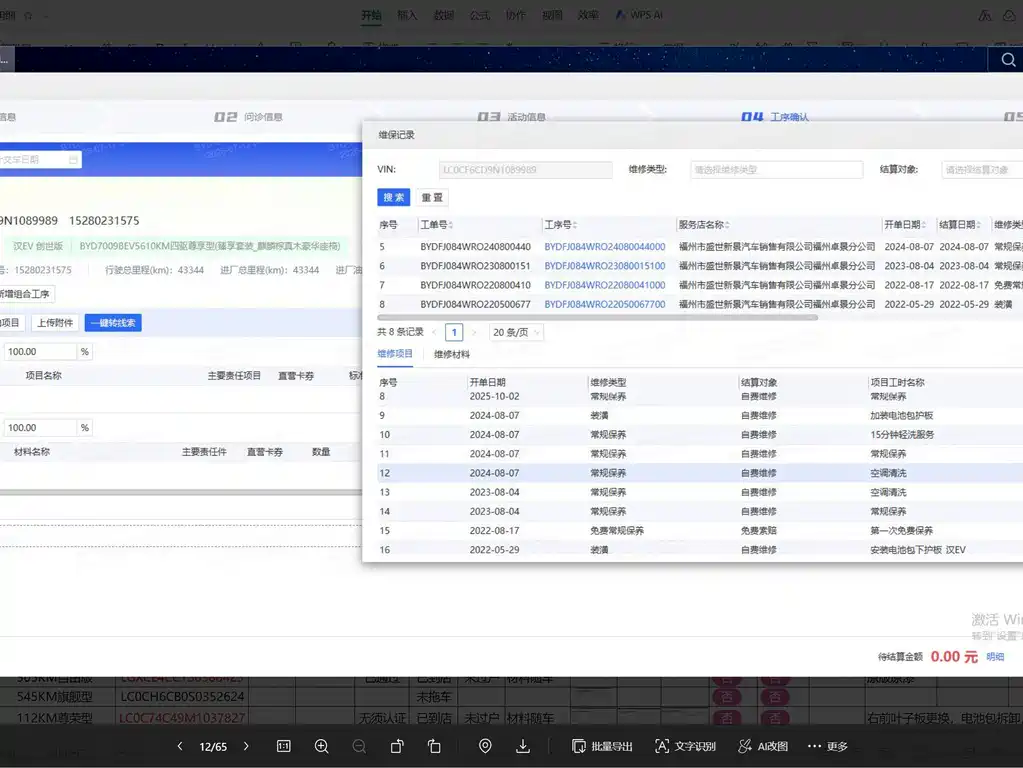1023x768 pixels.
Task: Open the 结算对象 dropdown field
Action: (x=982, y=170)
